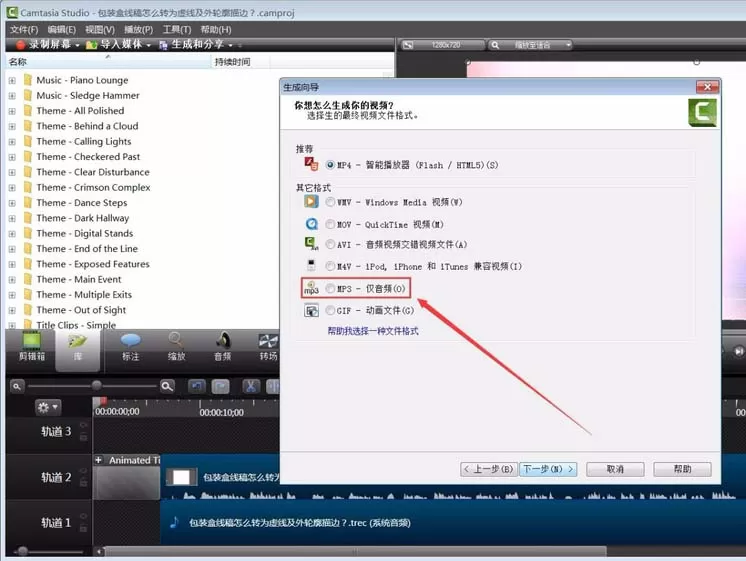Click the Redo button on timeline toolbar
This screenshot has height=561, width=746.
pos(220,386)
